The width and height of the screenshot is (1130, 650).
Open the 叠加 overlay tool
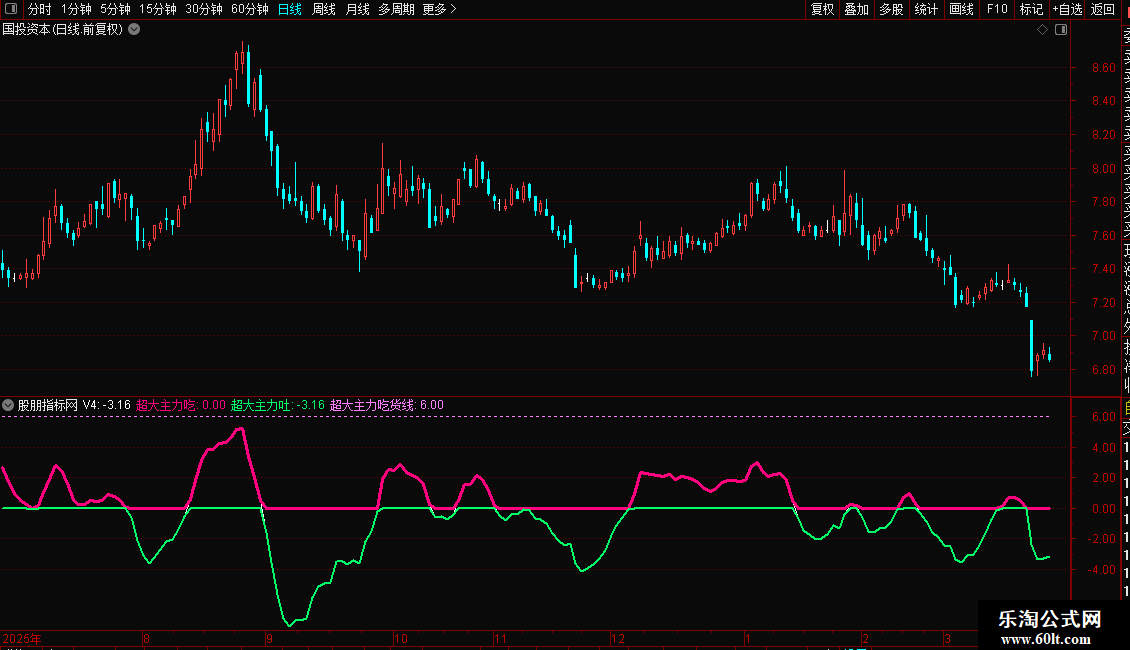[x=856, y=9]
